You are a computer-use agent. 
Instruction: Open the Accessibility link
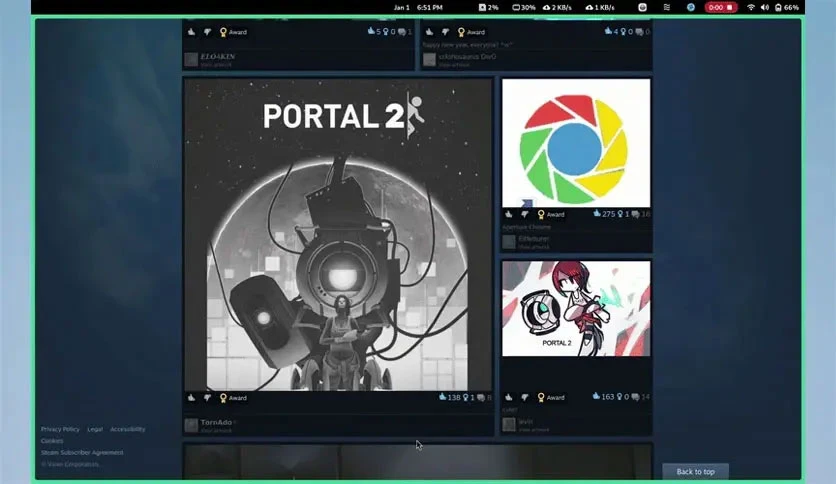pyautogui.click(x=127, y=429)
